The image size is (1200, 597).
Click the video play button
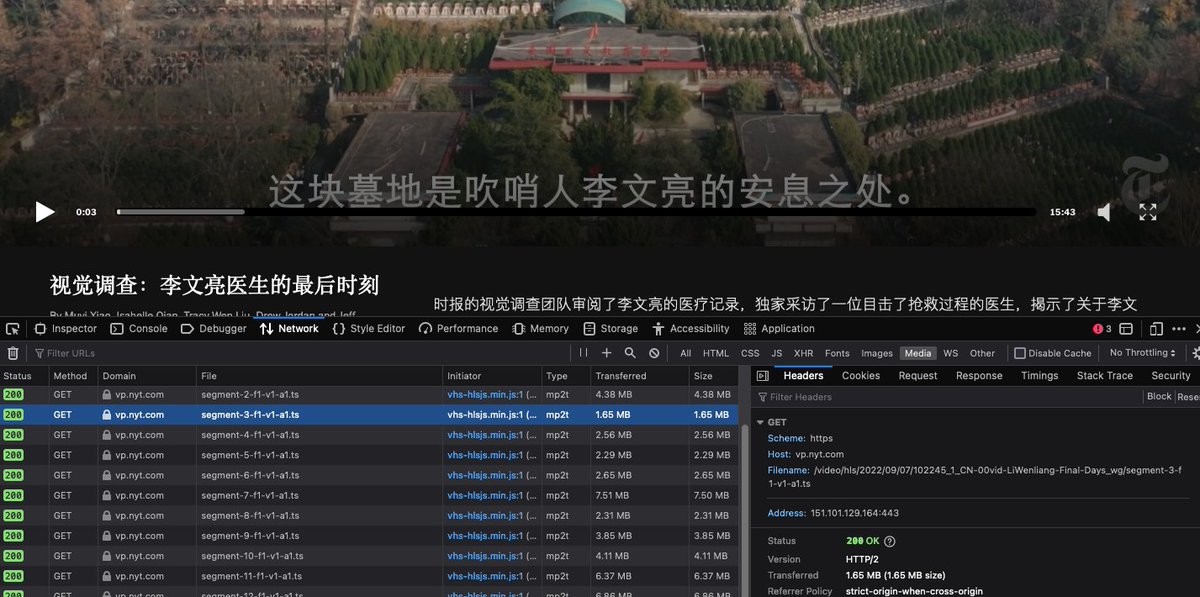[45, 212]
